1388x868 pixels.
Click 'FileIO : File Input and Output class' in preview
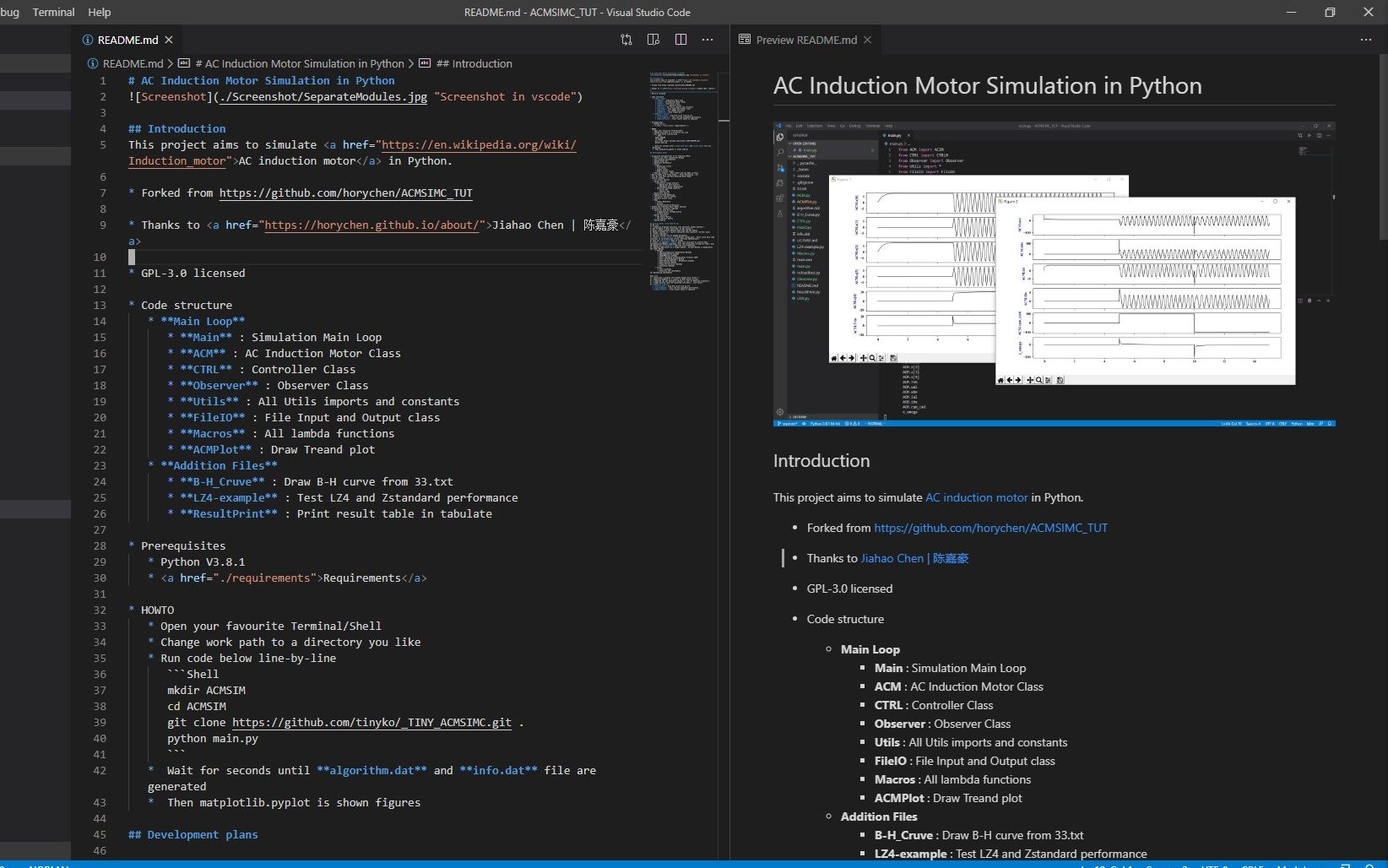coord(965,761)
